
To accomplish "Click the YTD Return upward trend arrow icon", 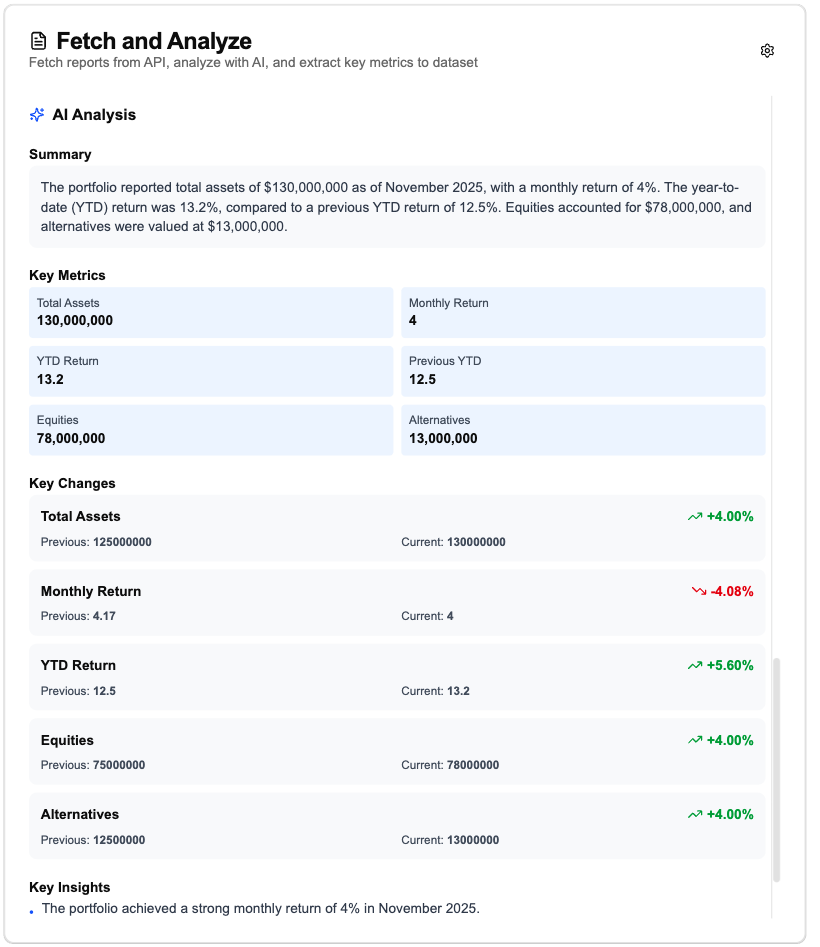I will point(695,666).
